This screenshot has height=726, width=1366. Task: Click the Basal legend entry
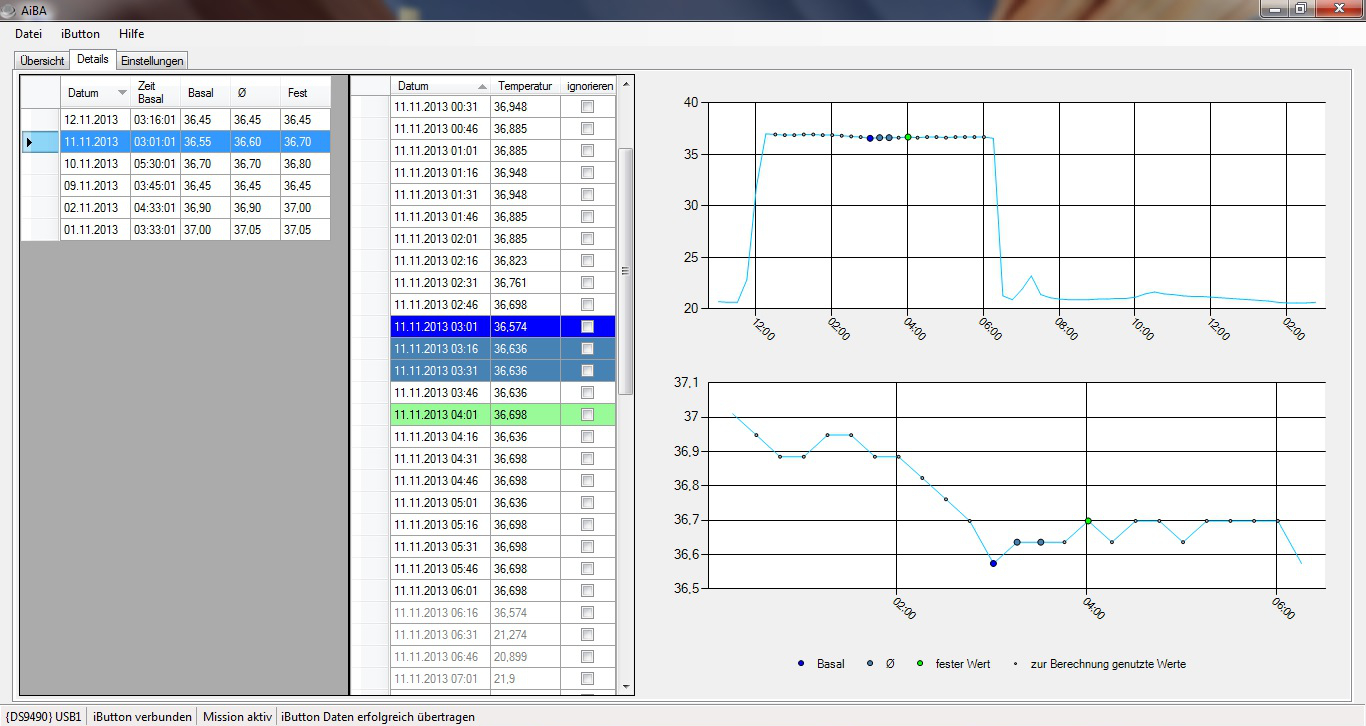[x=821, y=664]
